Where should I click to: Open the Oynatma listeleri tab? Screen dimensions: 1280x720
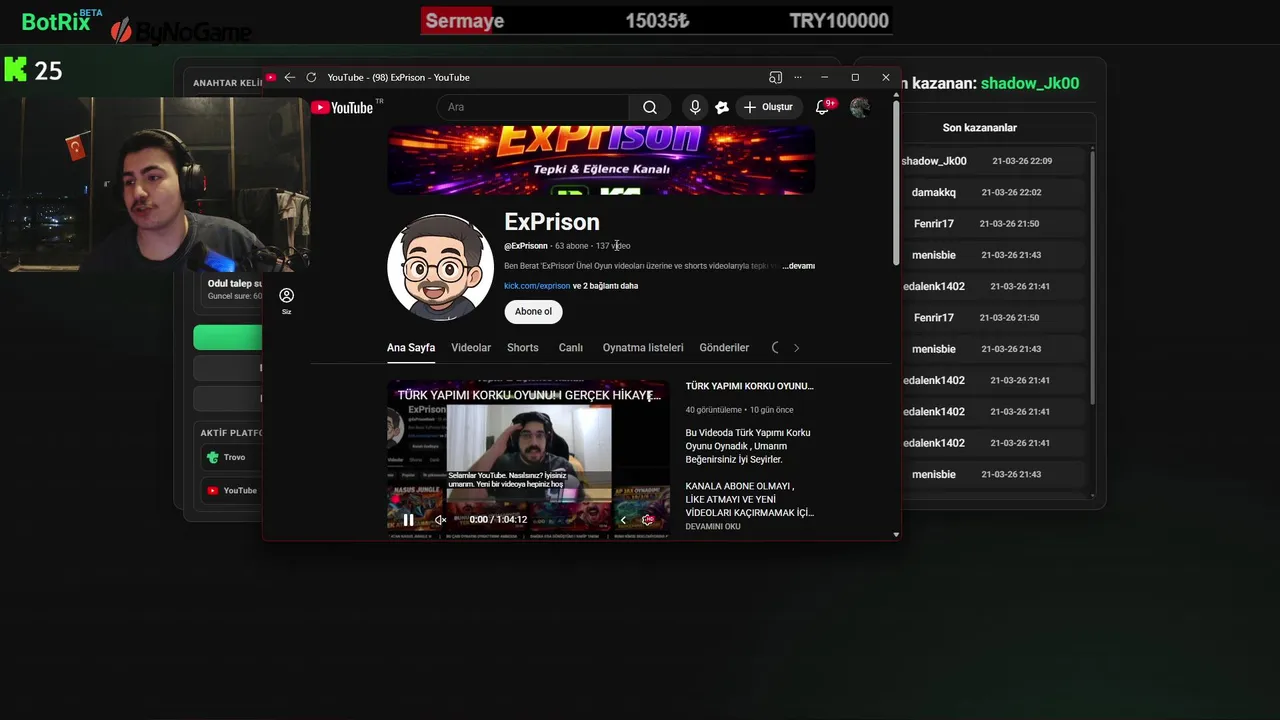(643, 348)
